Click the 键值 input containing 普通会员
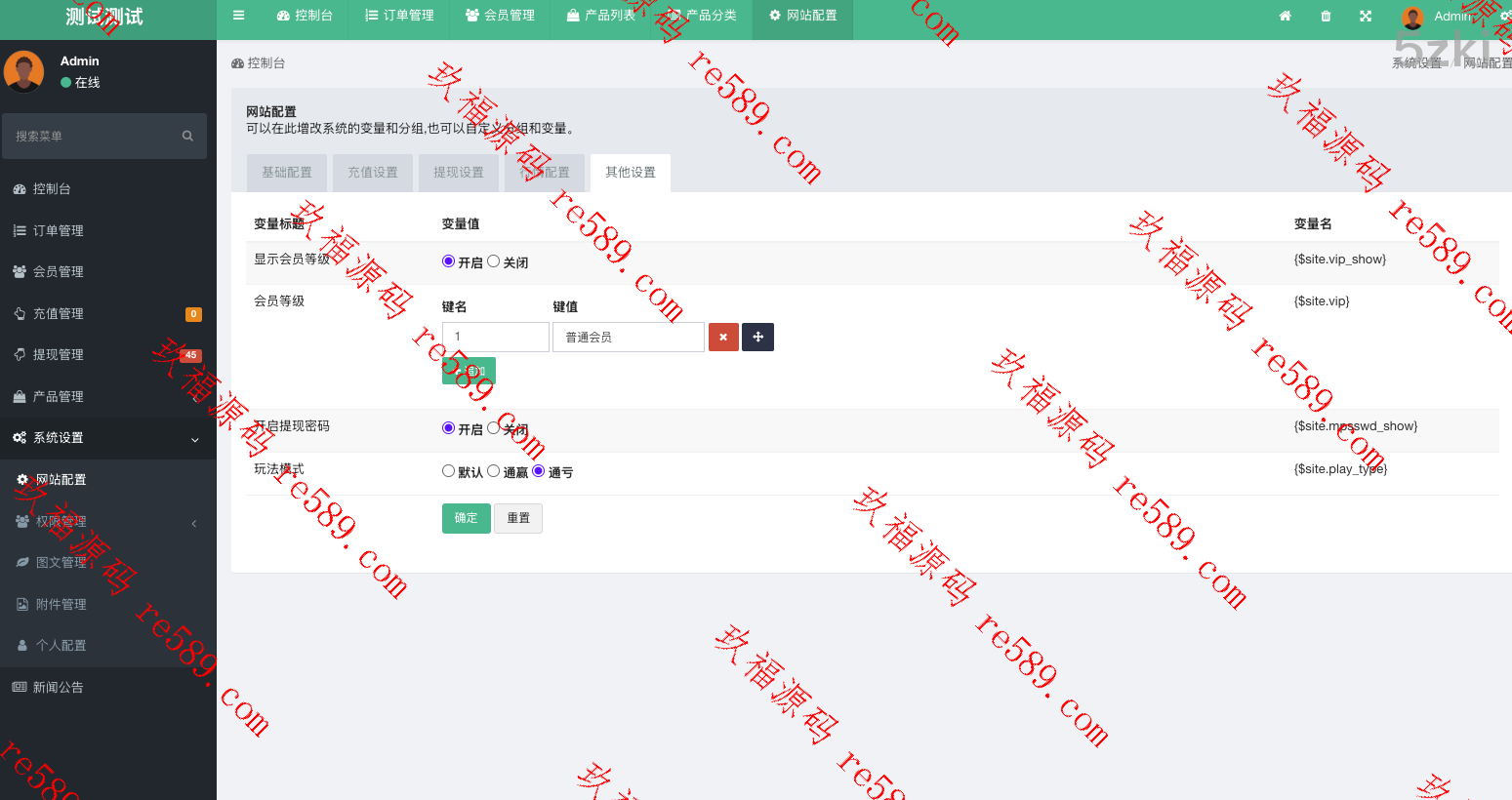Screen dimensions: 1512x800 [x=628, y=338]
